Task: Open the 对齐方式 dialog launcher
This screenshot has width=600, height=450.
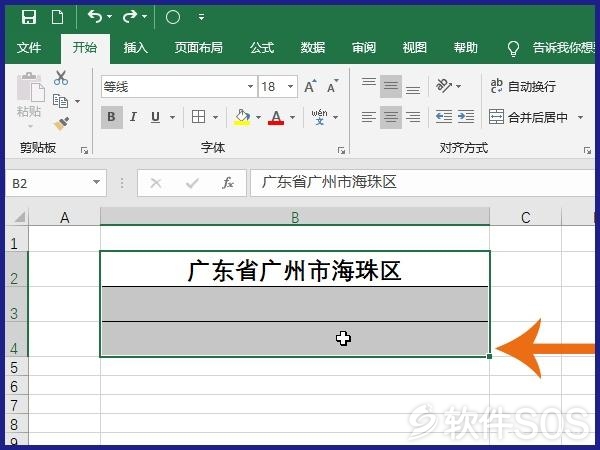Action: [587, 150]
